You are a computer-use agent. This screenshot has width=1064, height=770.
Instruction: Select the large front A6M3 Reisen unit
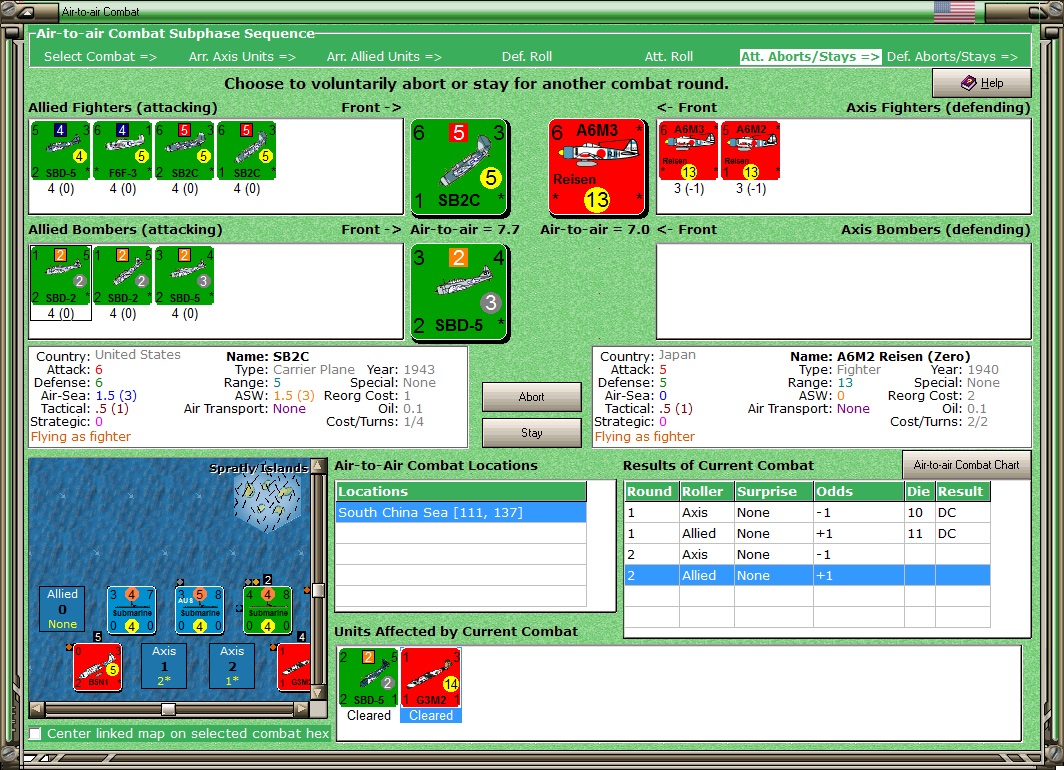click(x=596, y=167)
